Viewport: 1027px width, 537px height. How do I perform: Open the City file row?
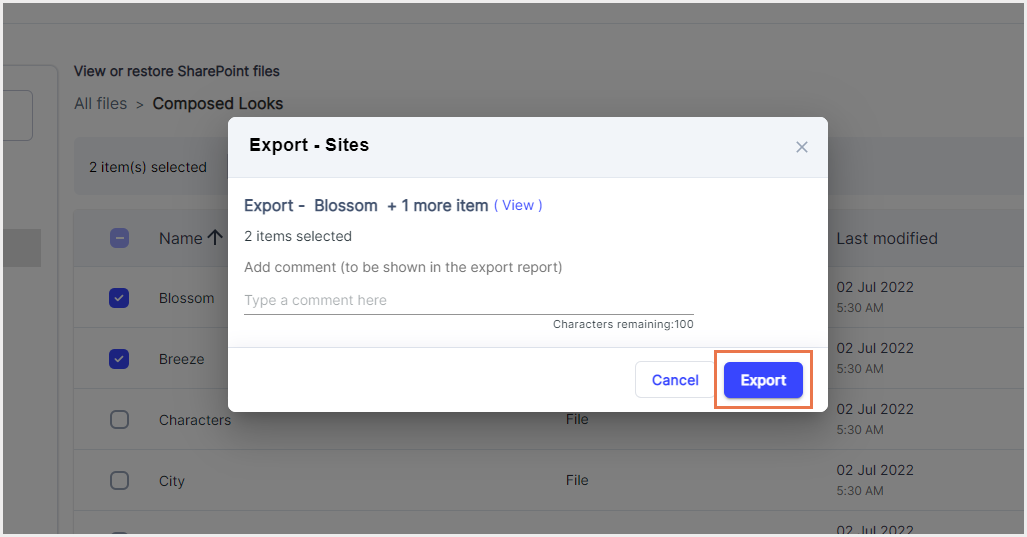click(x=172, y=481)
